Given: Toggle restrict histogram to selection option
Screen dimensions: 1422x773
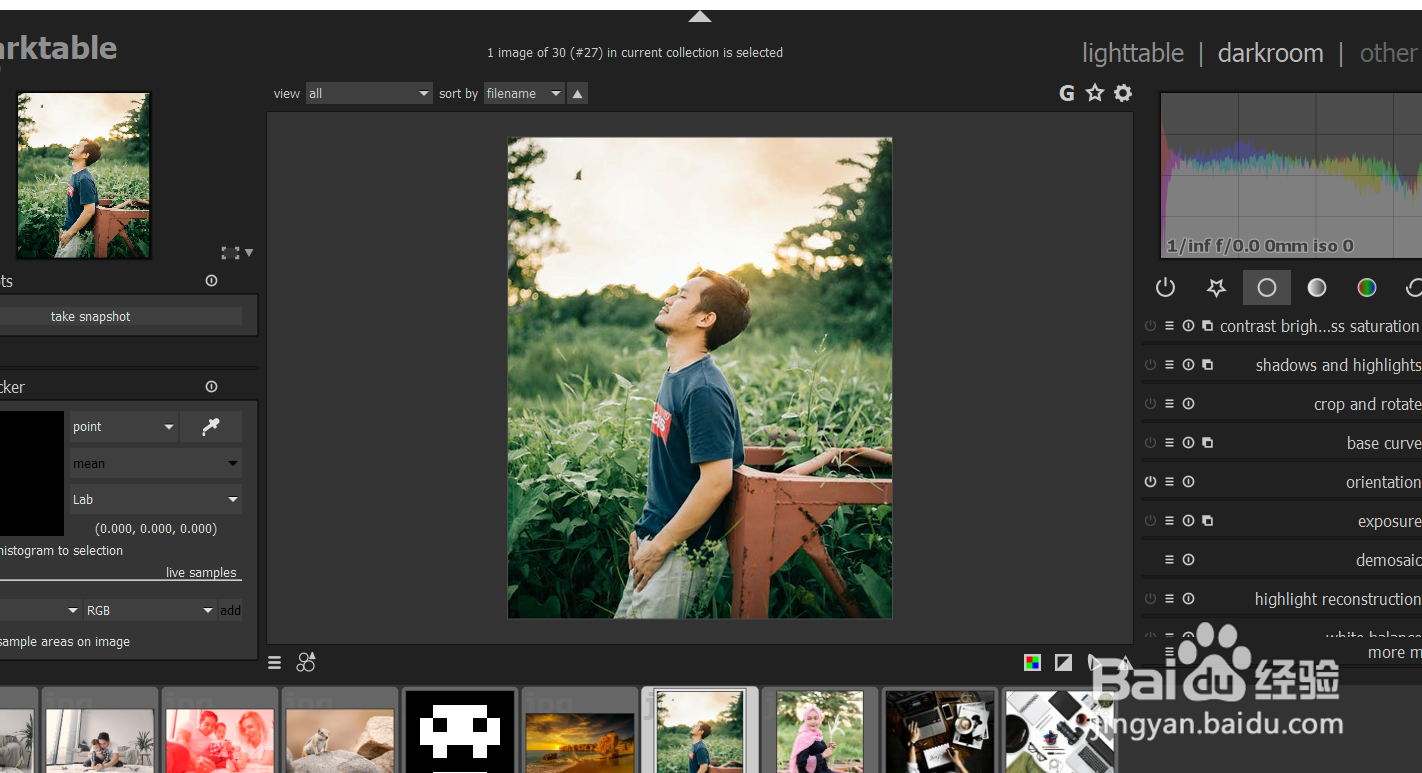Looking at the screenshot, I should 60,551.
